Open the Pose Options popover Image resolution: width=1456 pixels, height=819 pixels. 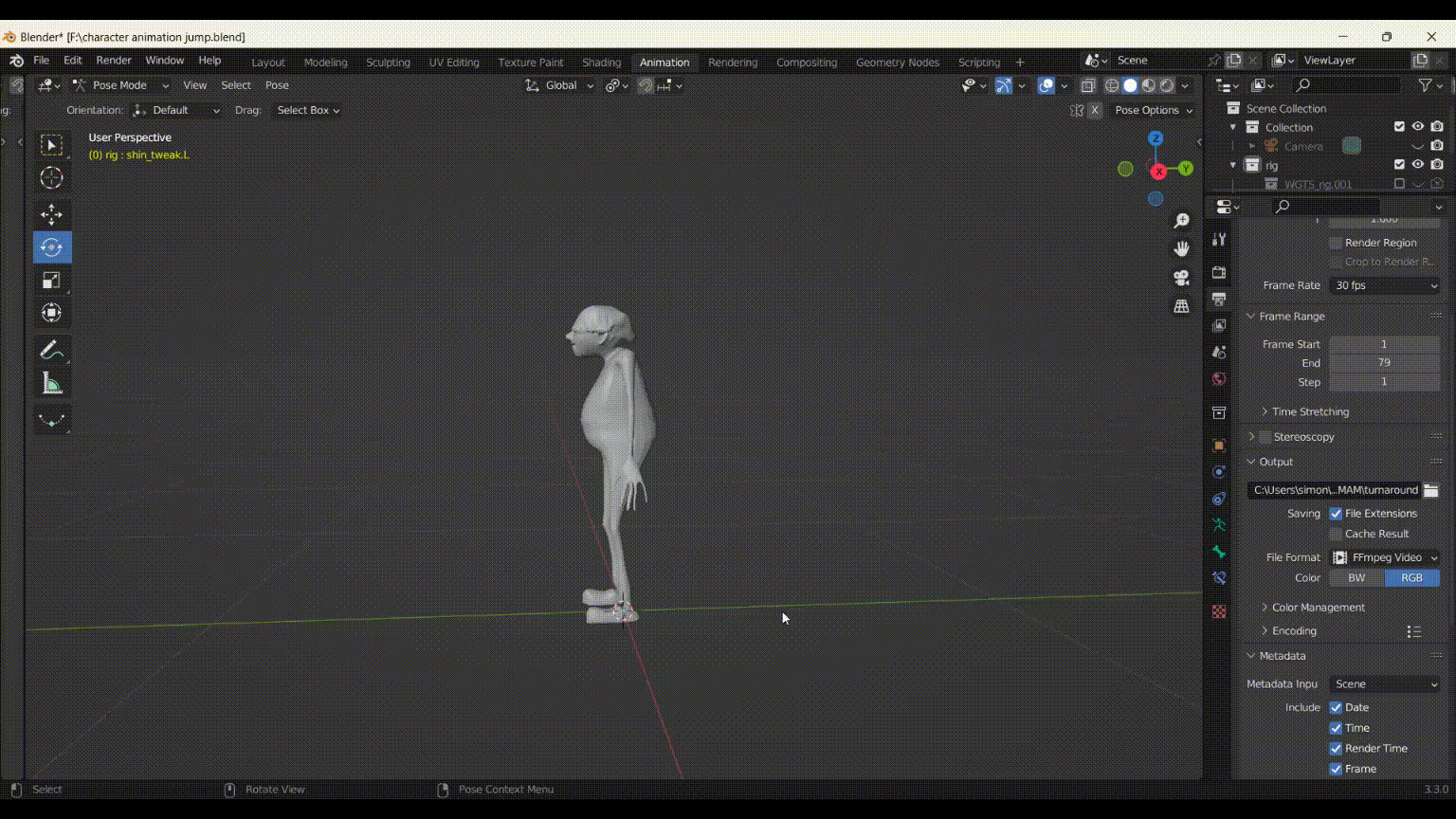(x=1154, y=110)
